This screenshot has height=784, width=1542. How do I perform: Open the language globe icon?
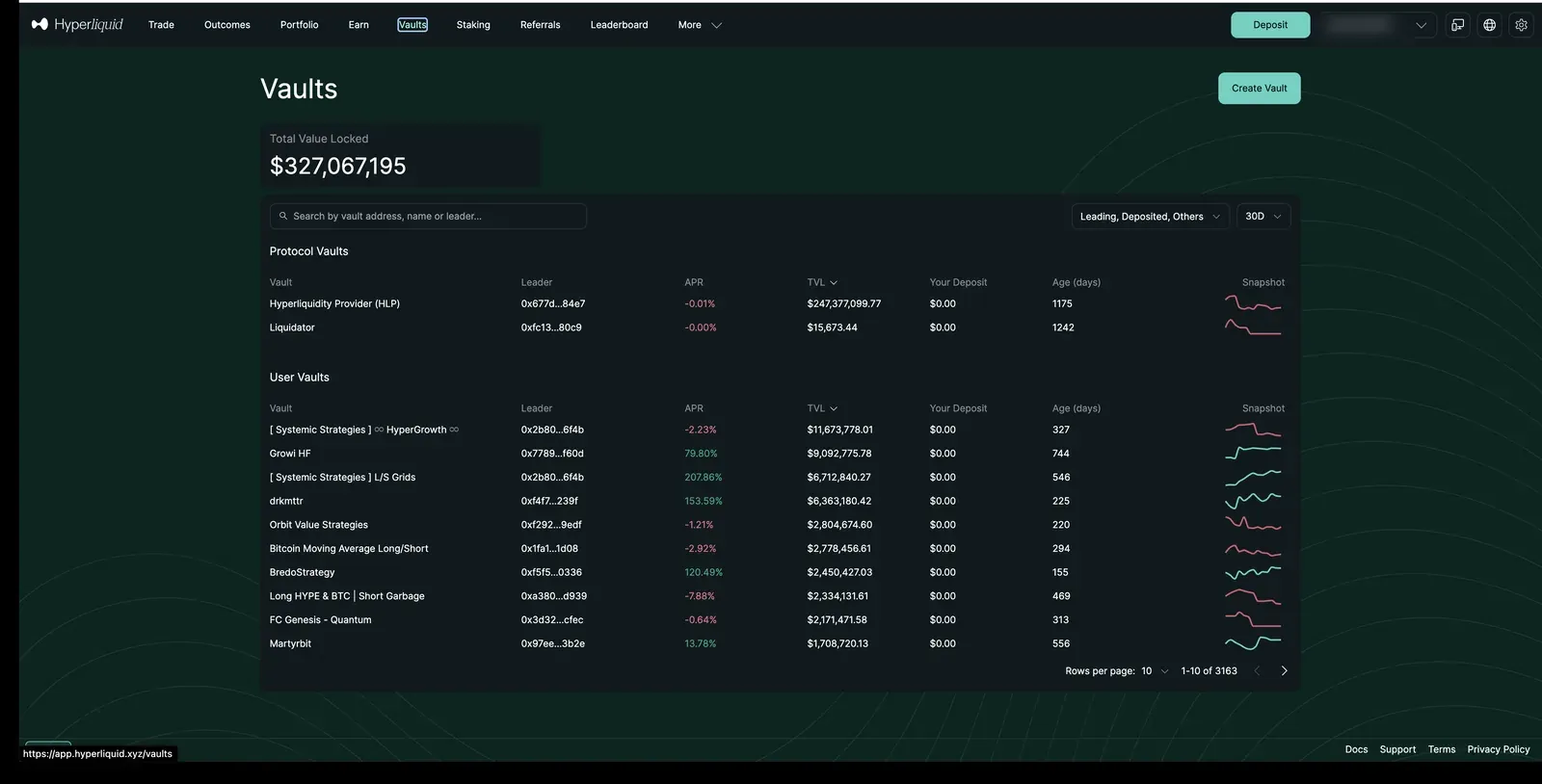click(1489, 25)
